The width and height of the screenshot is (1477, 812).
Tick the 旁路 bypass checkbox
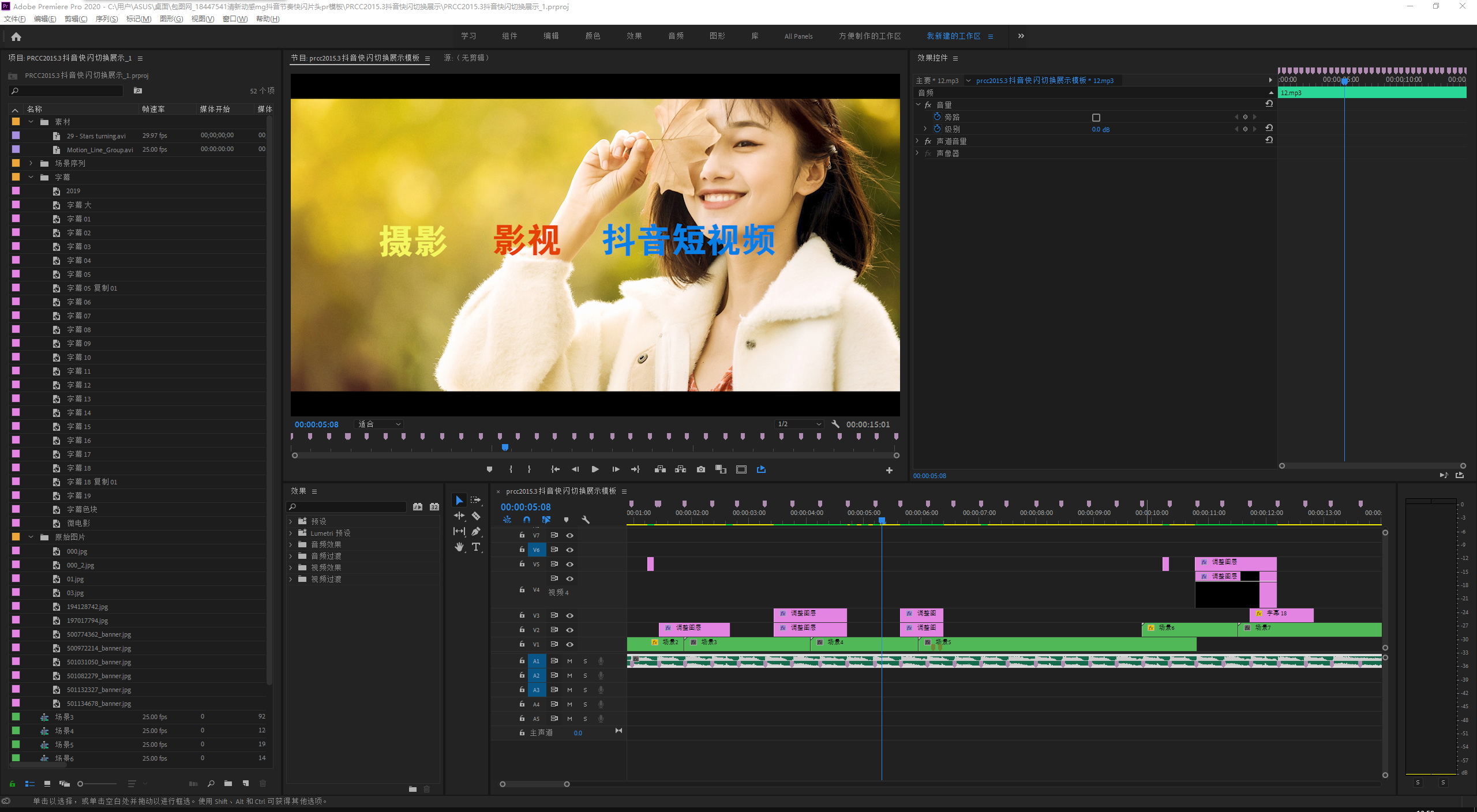click(1096, 117)
